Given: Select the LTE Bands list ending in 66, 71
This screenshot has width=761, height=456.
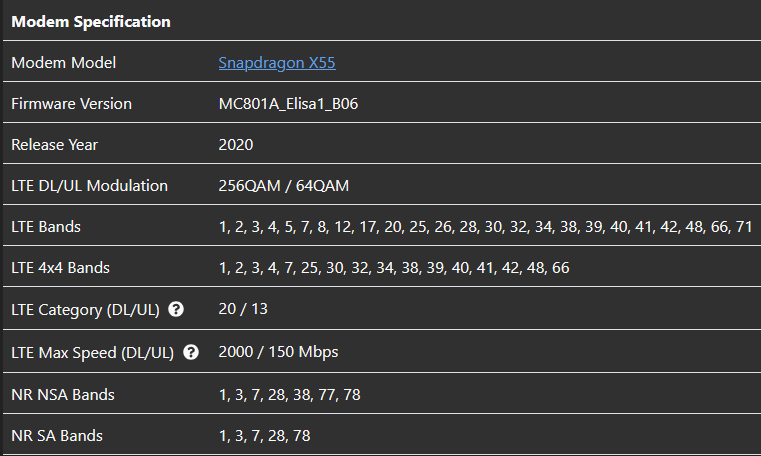Looking at the screenshot, I should (x=485, y=227).
